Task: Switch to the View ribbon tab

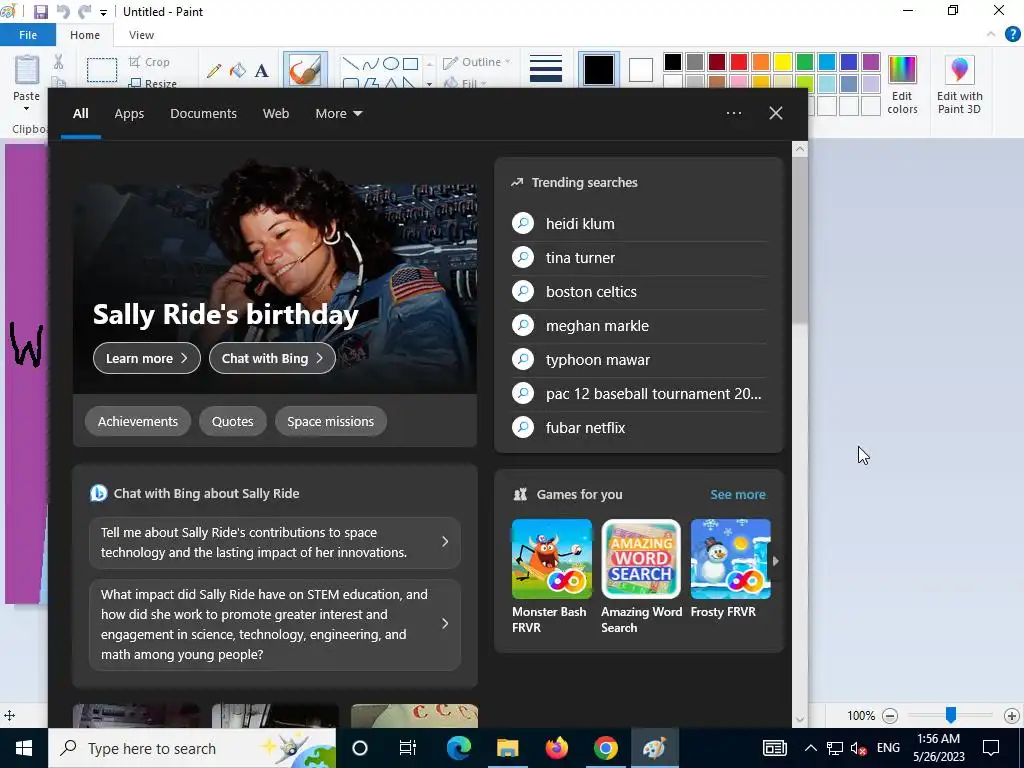Action: pyautogui.click(x=141, y=35)
